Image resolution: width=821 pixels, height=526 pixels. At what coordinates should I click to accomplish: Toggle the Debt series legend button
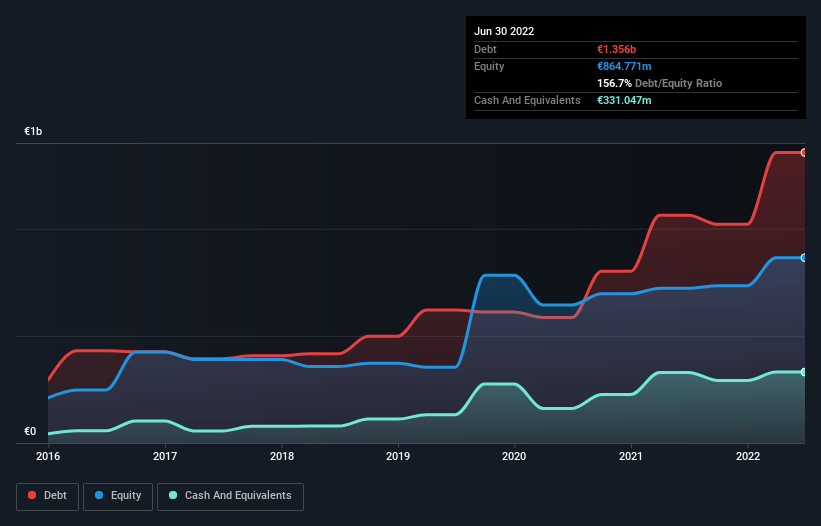click(x=47, y=496)
